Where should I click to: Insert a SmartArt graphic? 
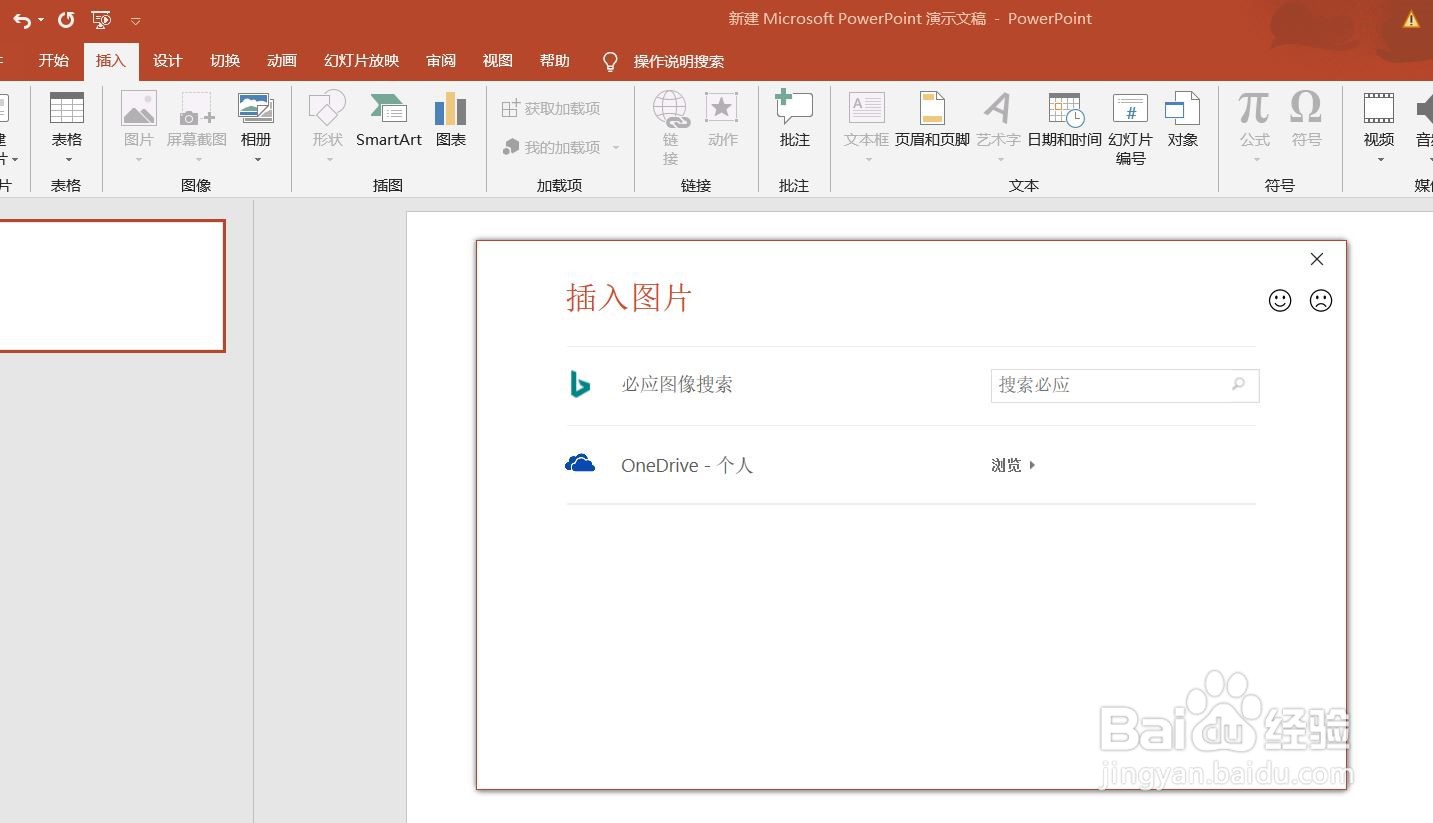coord(389,120)
